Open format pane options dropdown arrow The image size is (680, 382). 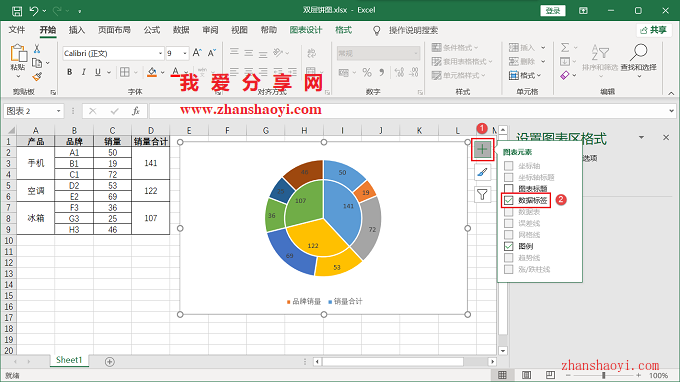click(x=641, y=137)
